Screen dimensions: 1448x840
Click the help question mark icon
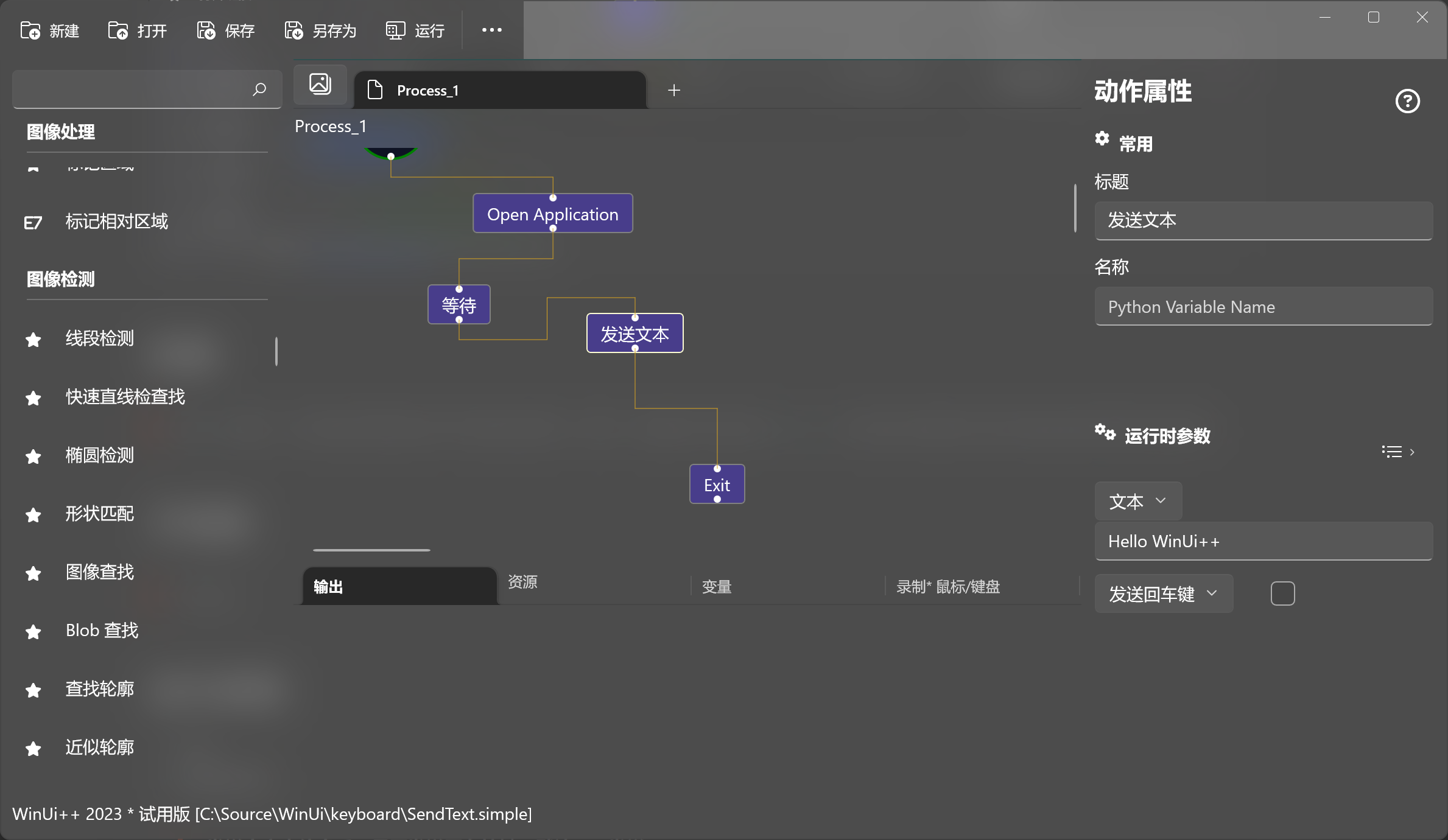point(1407,101)
